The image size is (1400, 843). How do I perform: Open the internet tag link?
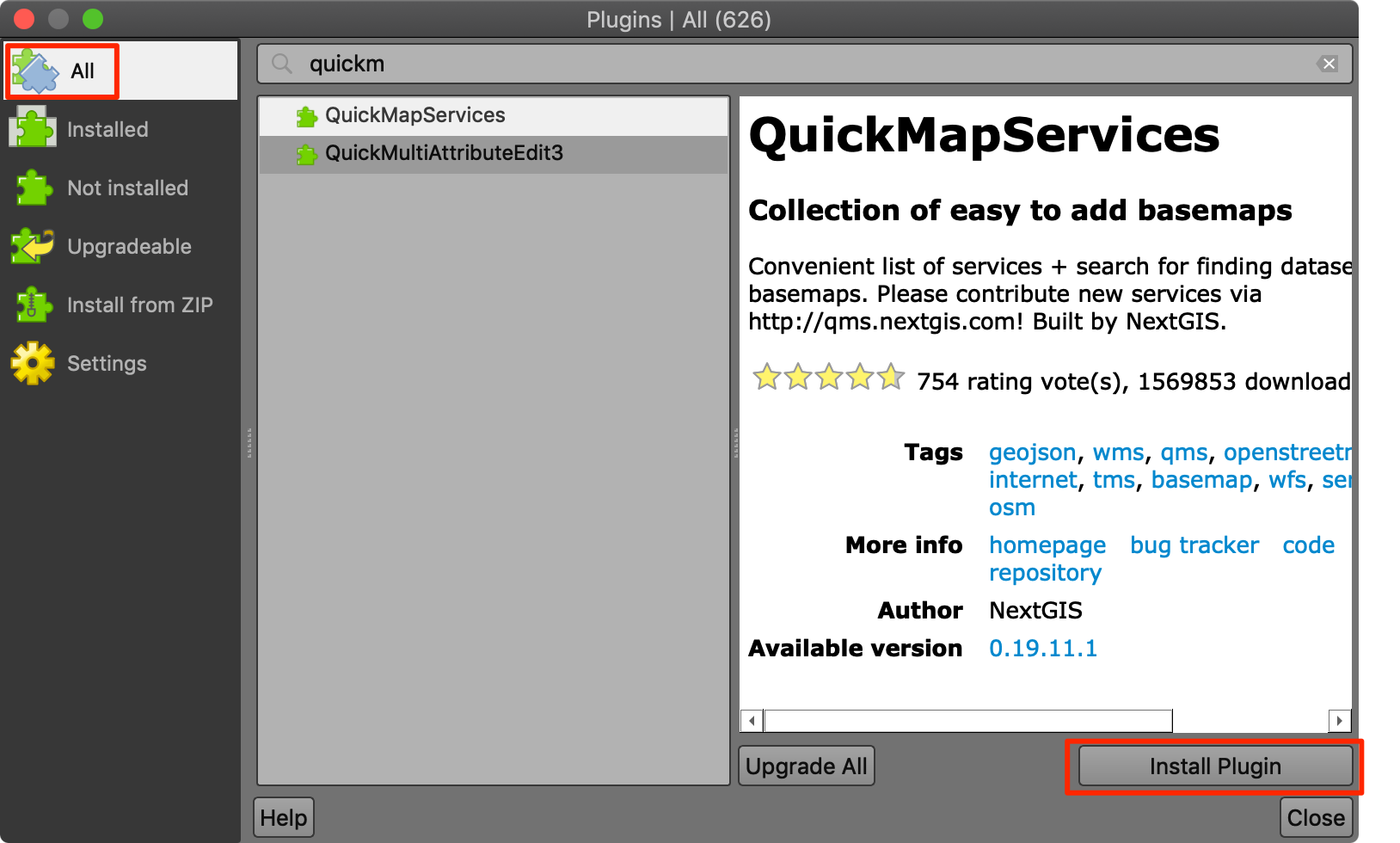1033,480
